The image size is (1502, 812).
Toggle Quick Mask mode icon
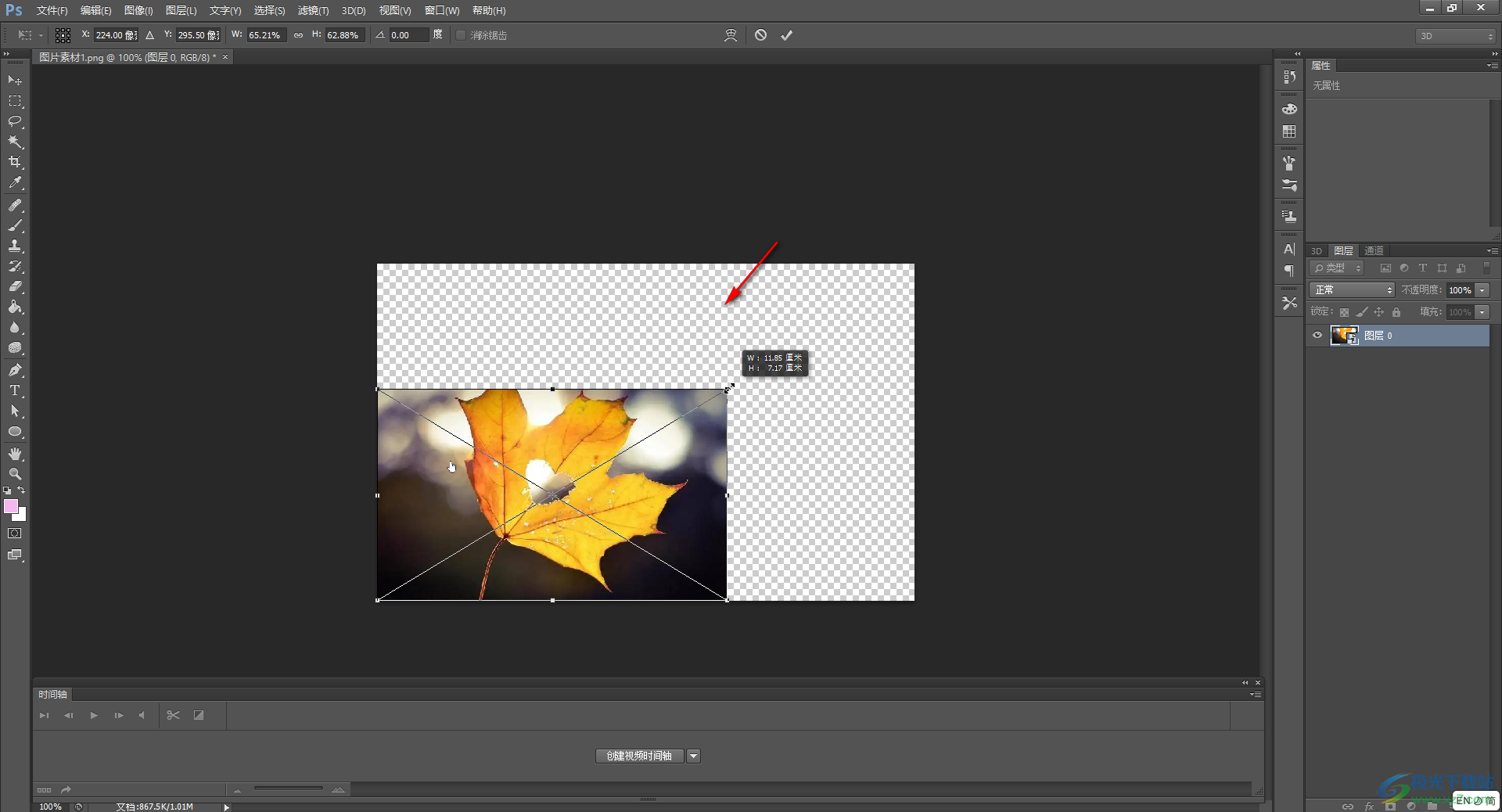pyautogui.click(x=15, y=534)
